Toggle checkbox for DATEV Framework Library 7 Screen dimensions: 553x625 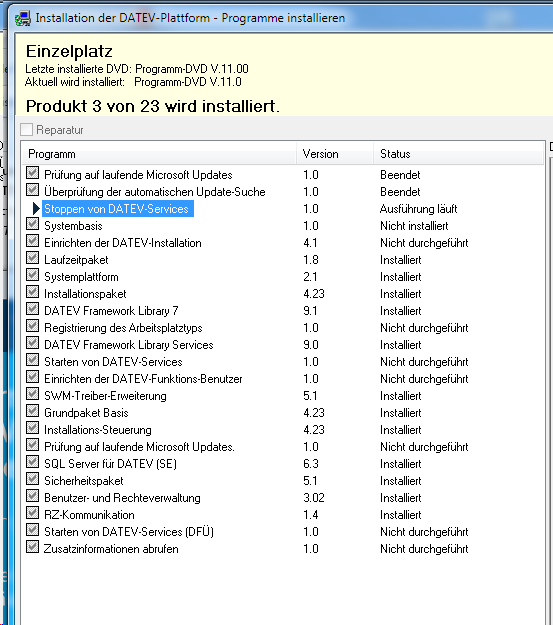33,309
